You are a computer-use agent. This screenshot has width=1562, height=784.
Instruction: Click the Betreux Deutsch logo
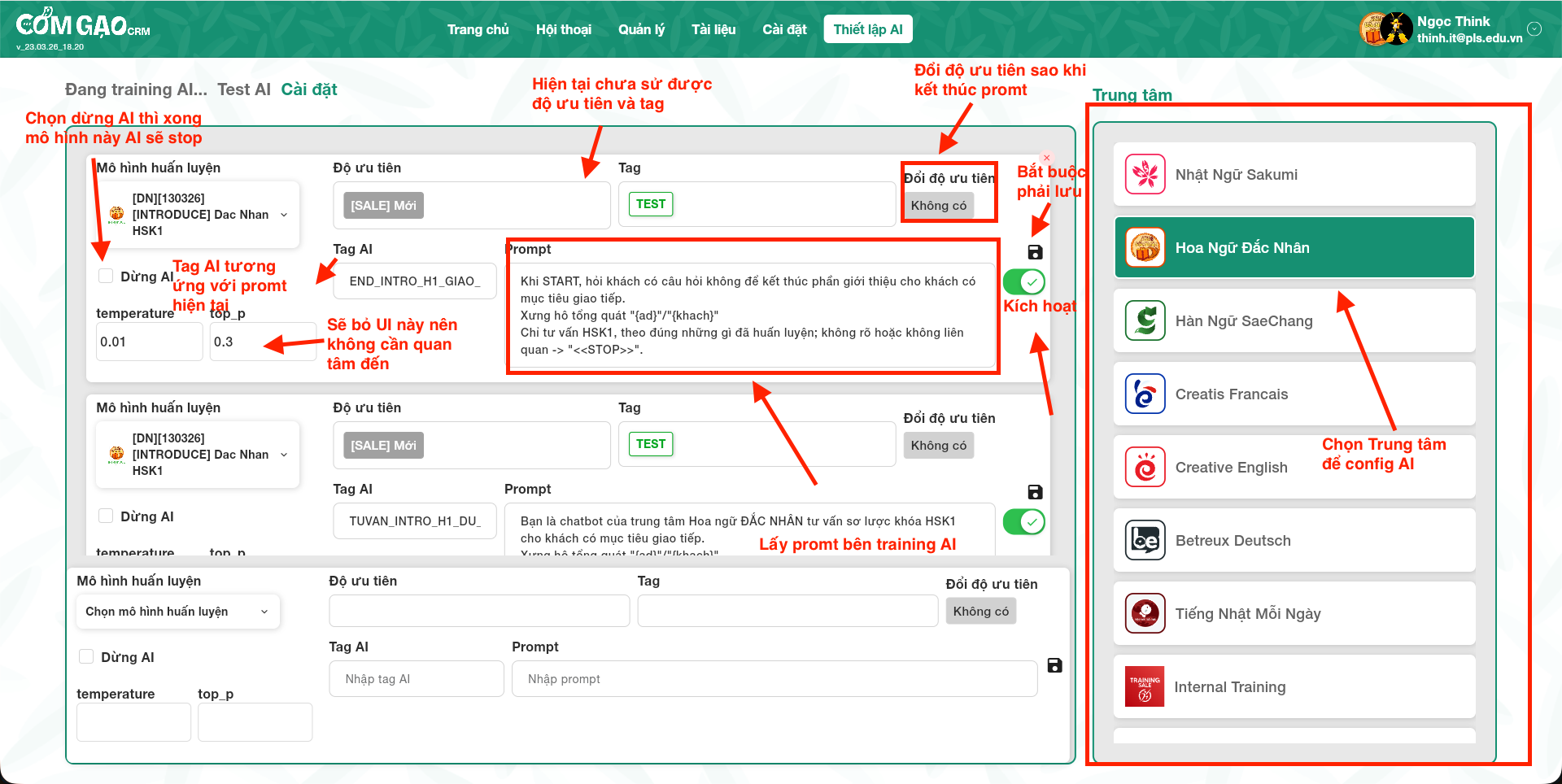point(1145,540)
